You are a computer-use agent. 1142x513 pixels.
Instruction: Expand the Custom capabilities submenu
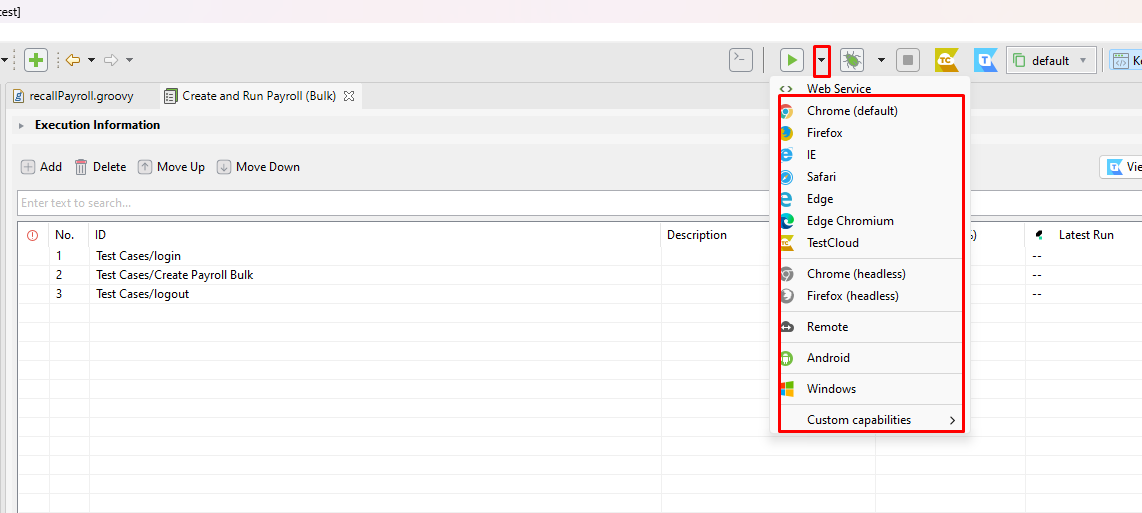(871, 420)
